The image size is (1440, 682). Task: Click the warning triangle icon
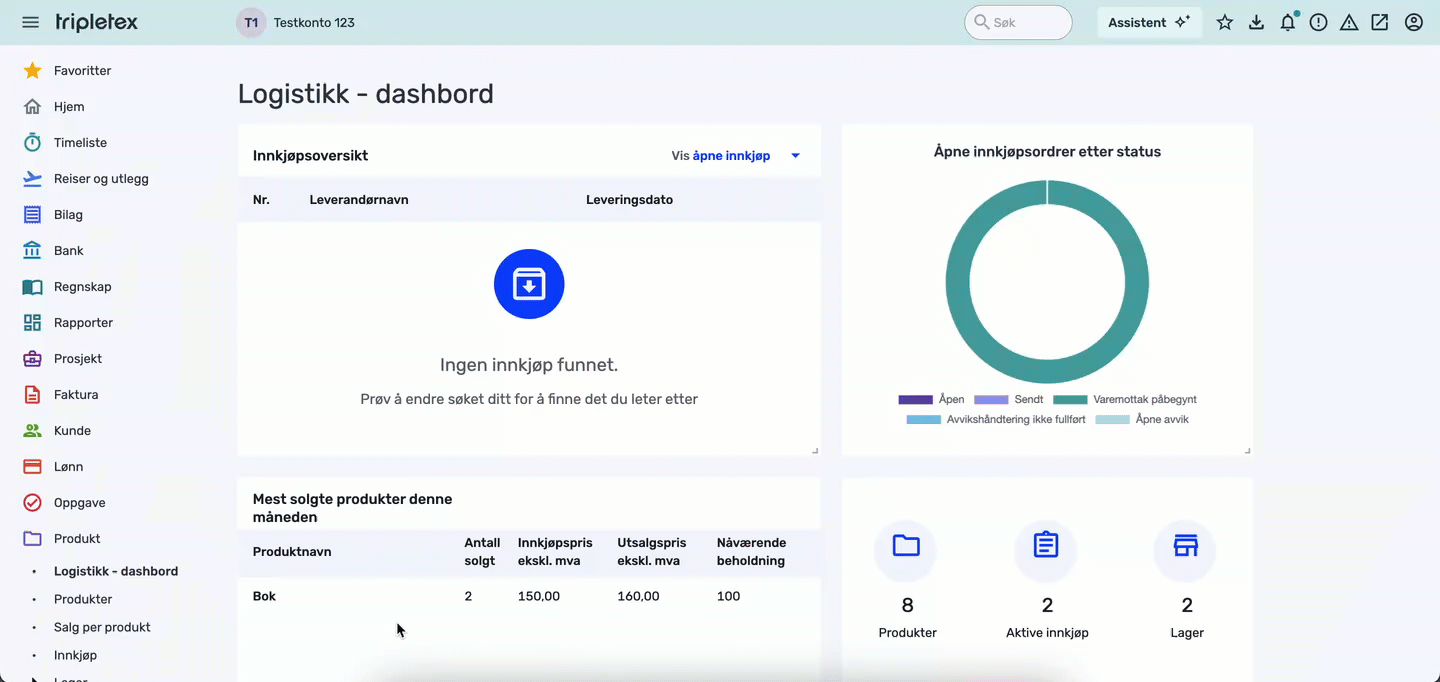coord(1349,22)
